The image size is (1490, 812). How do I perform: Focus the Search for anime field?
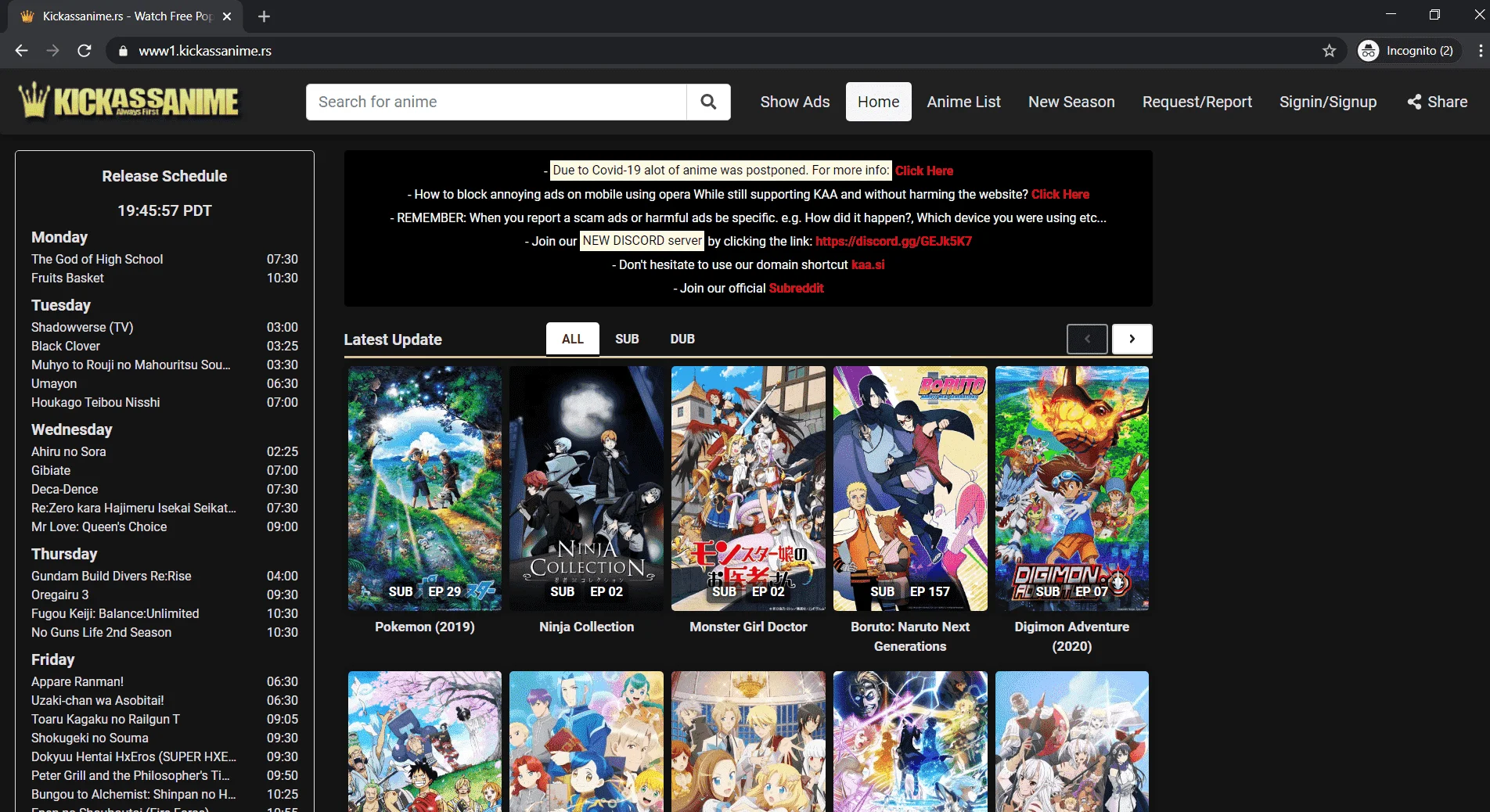tap(496, 102)
